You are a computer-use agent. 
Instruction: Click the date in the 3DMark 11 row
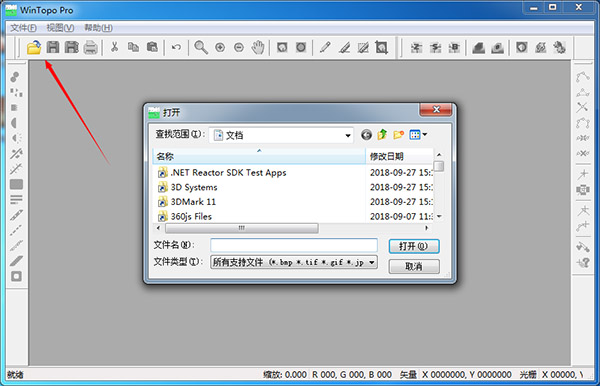(401, 202)
